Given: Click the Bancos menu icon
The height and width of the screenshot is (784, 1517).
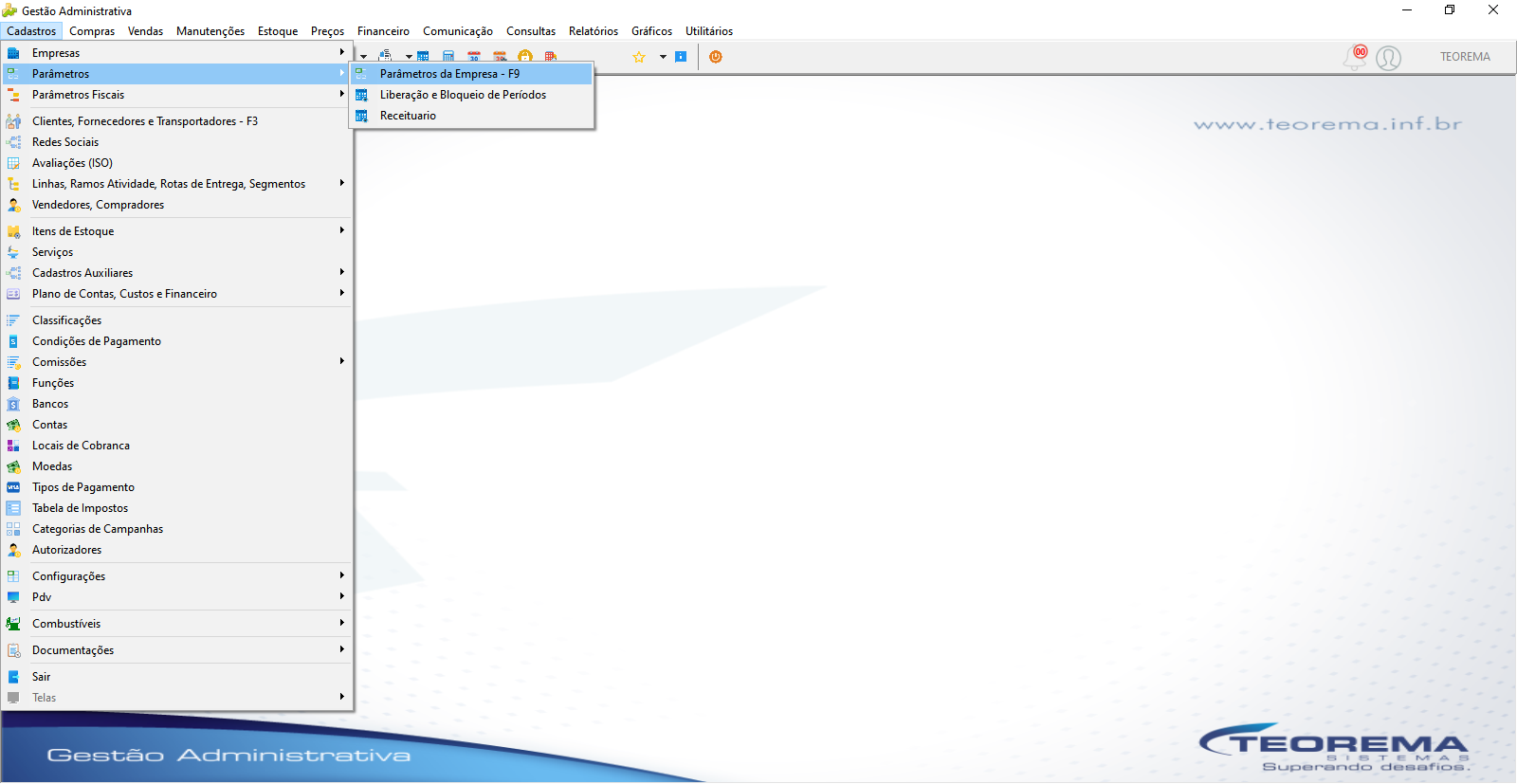Looking at the screenshot, I should (13, 404).
